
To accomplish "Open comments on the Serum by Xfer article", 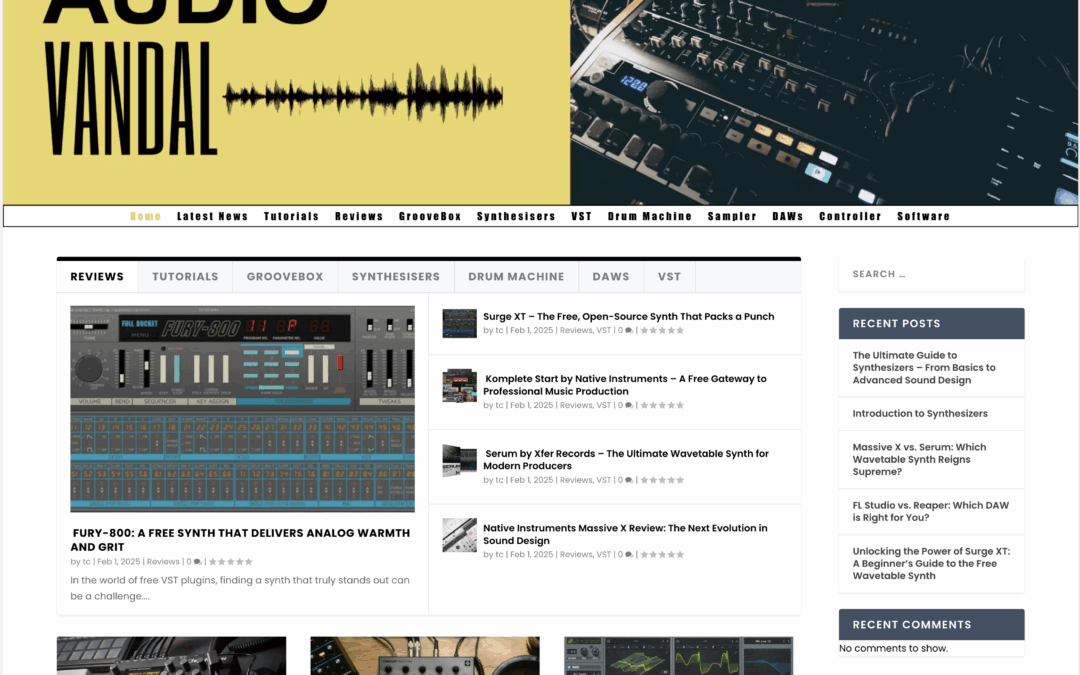I will (x=627, y=479).
